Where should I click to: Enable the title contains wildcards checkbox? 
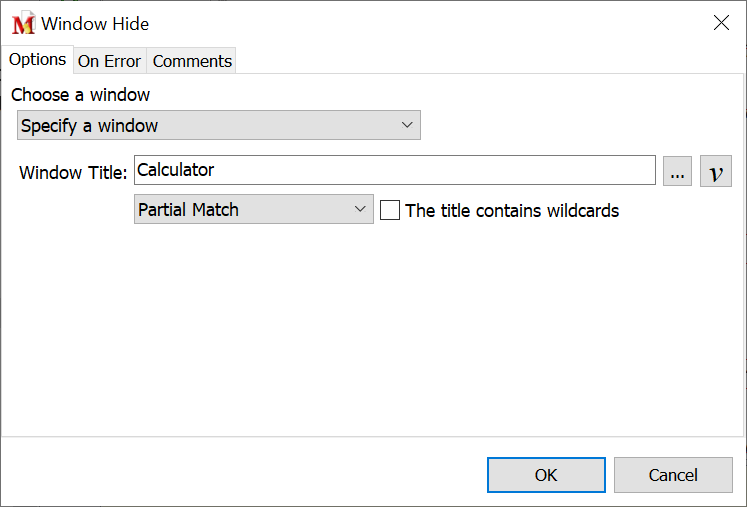click(x=390, y=210)
